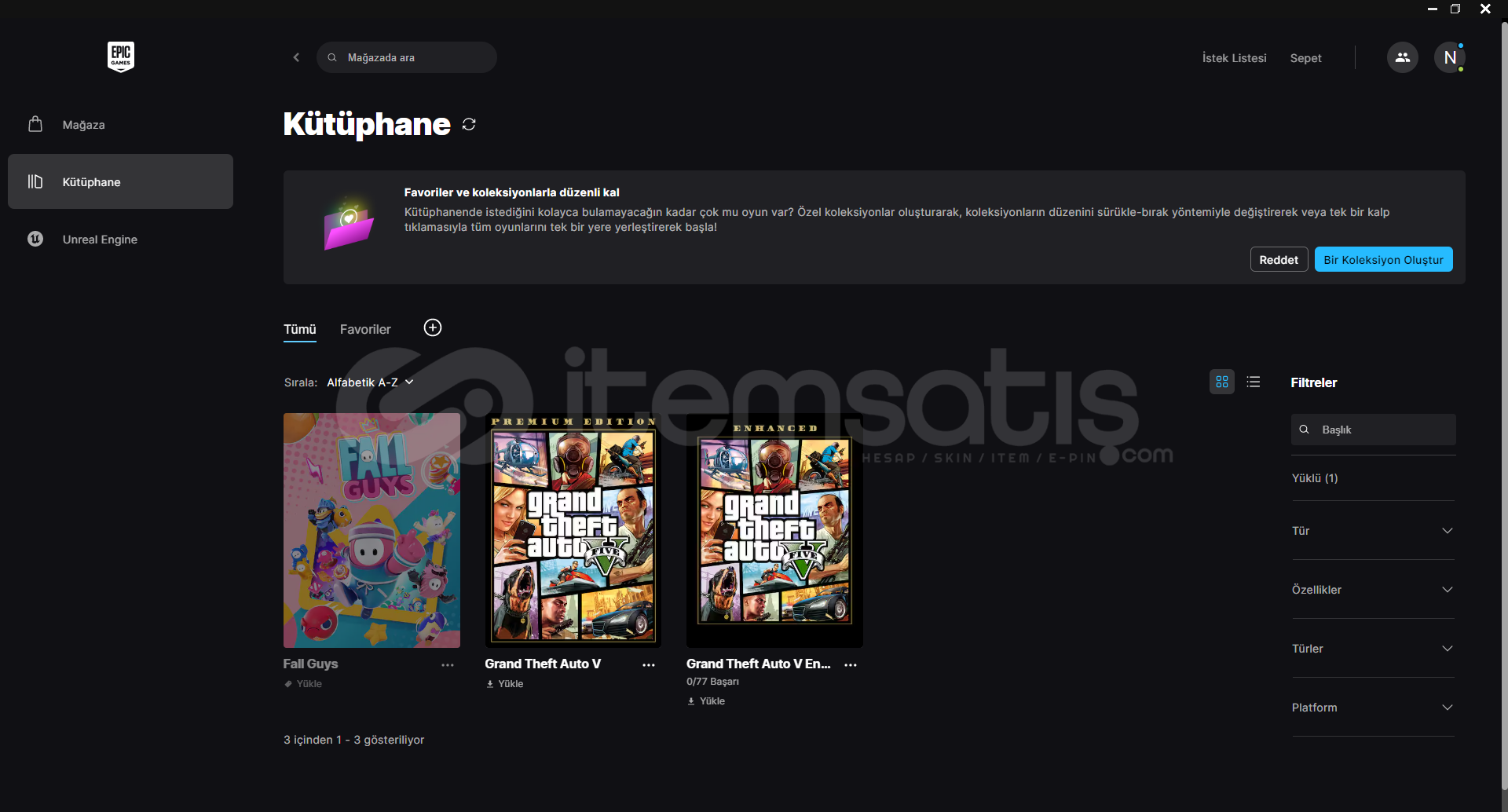
Task: Open Fall Guys more options menu
Action: (x=448, y=665)
